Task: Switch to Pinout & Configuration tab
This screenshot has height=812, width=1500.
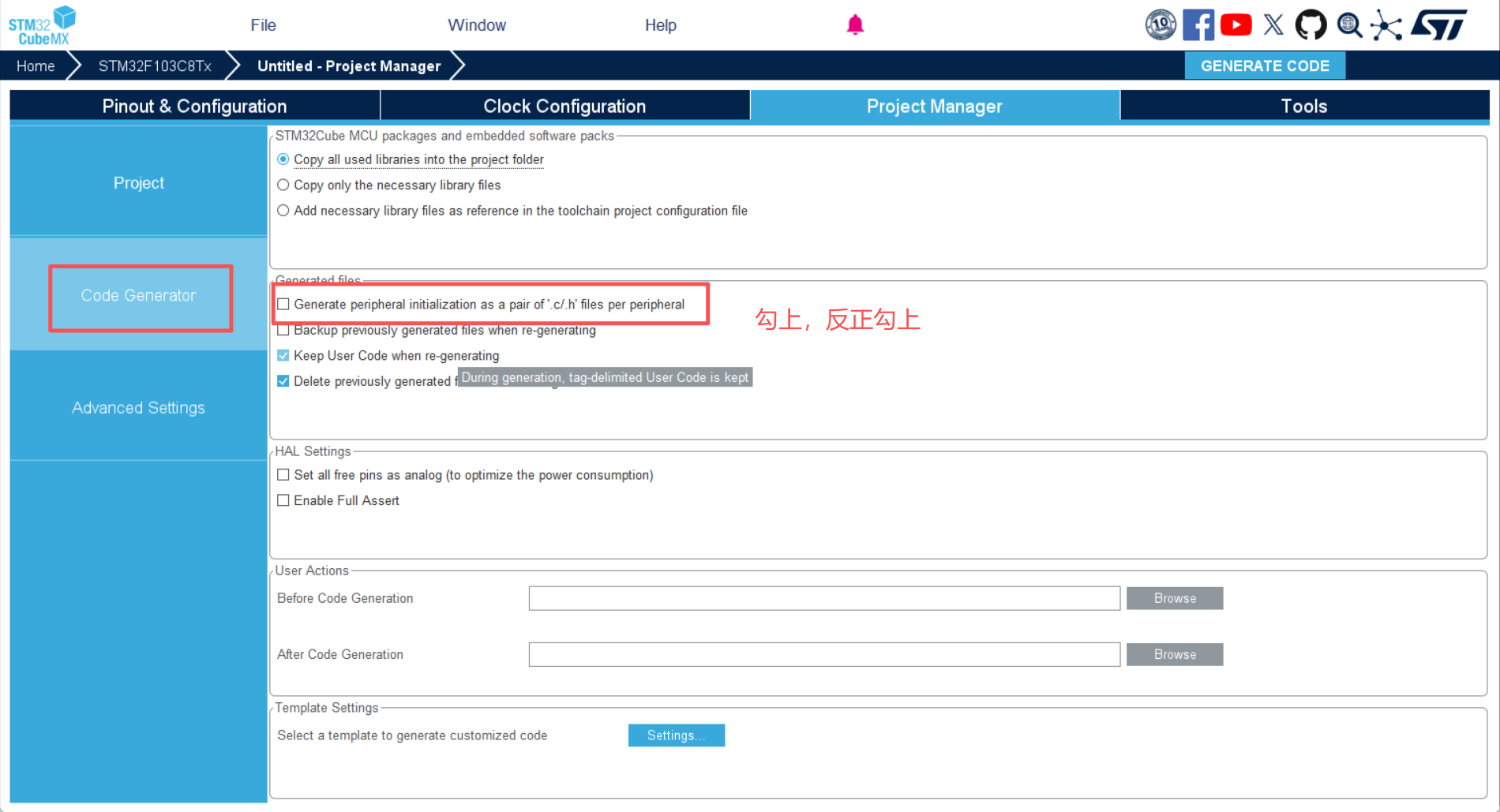Action: click(194, 106)
